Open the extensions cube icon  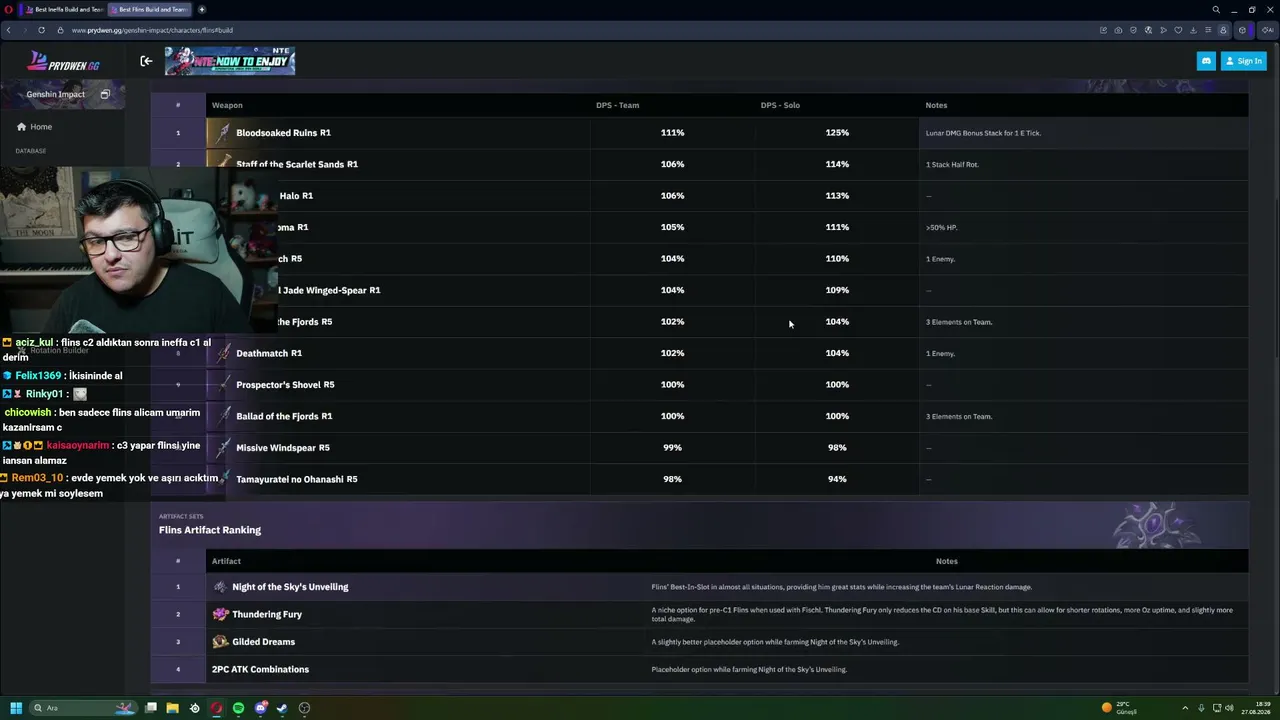(1242, 30)
